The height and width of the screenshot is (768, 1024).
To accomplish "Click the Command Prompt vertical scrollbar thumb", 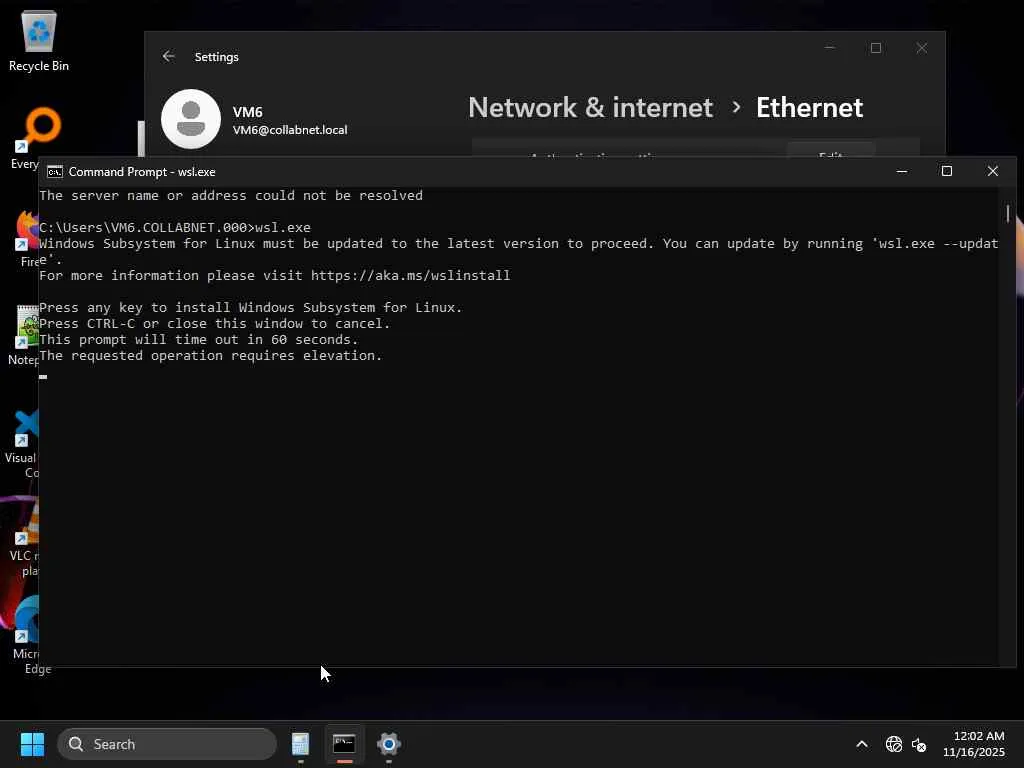I will coord(1008,214).
